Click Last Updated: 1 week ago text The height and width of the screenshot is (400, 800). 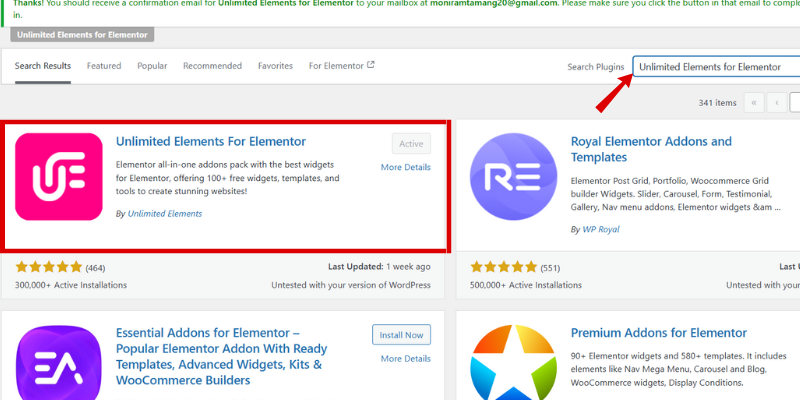(379, 266)
